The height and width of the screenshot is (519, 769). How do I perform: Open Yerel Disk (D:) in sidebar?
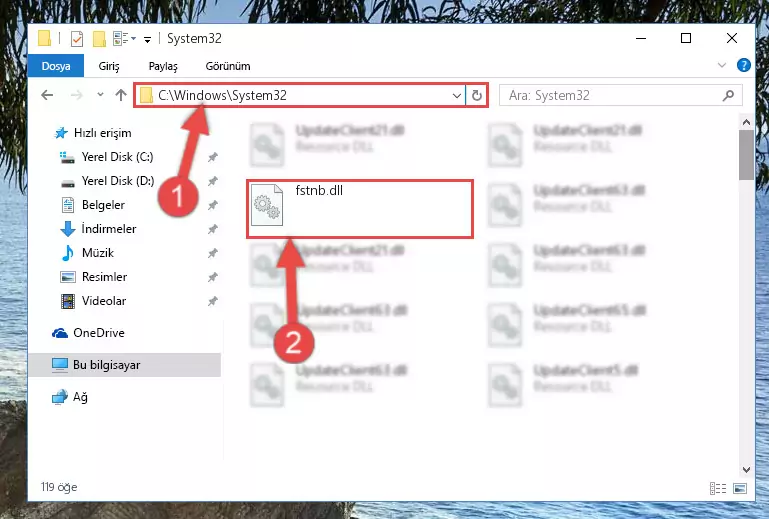(x=118, y=181)
